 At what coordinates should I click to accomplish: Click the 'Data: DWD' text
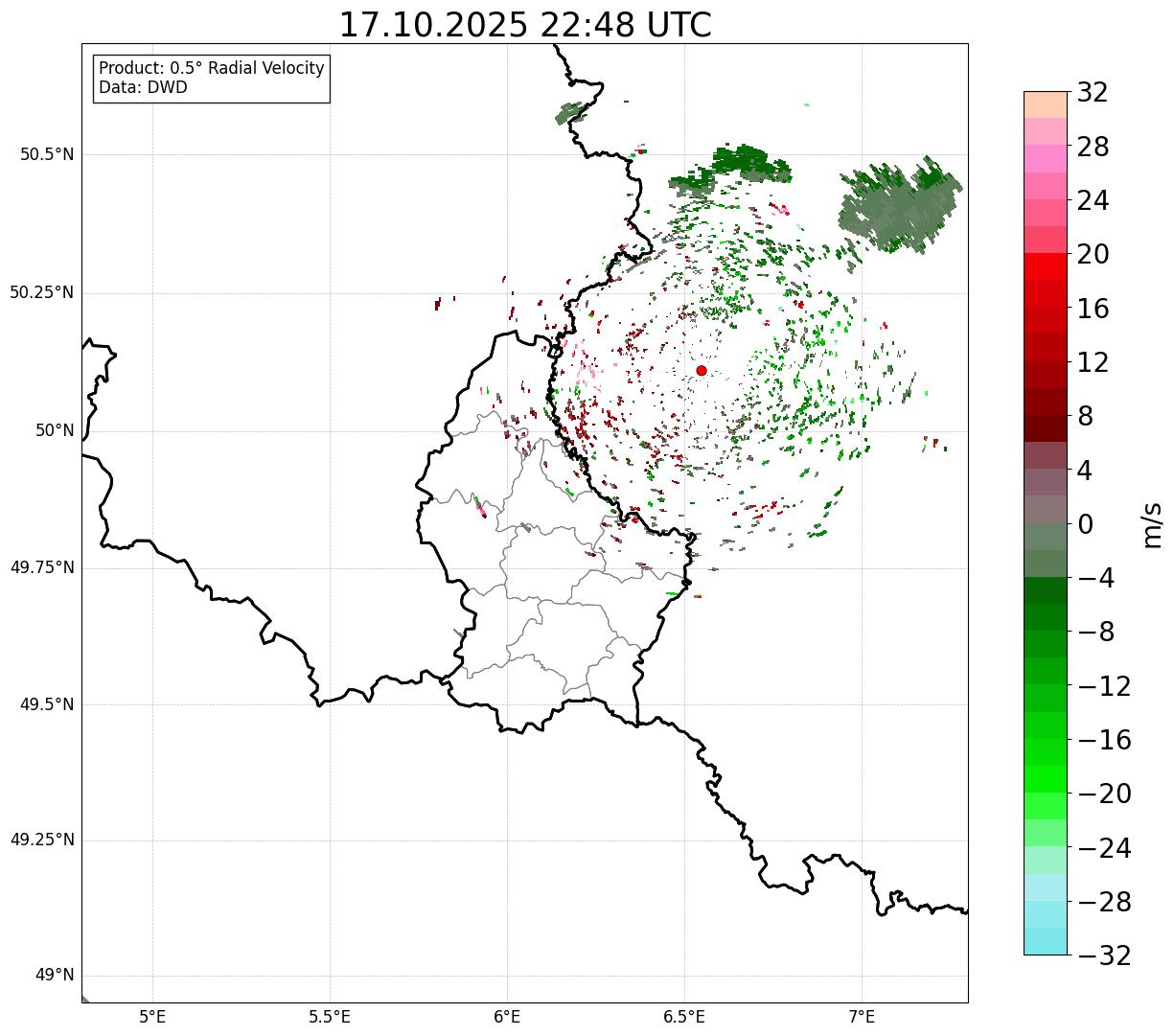(x=143, y=87)
